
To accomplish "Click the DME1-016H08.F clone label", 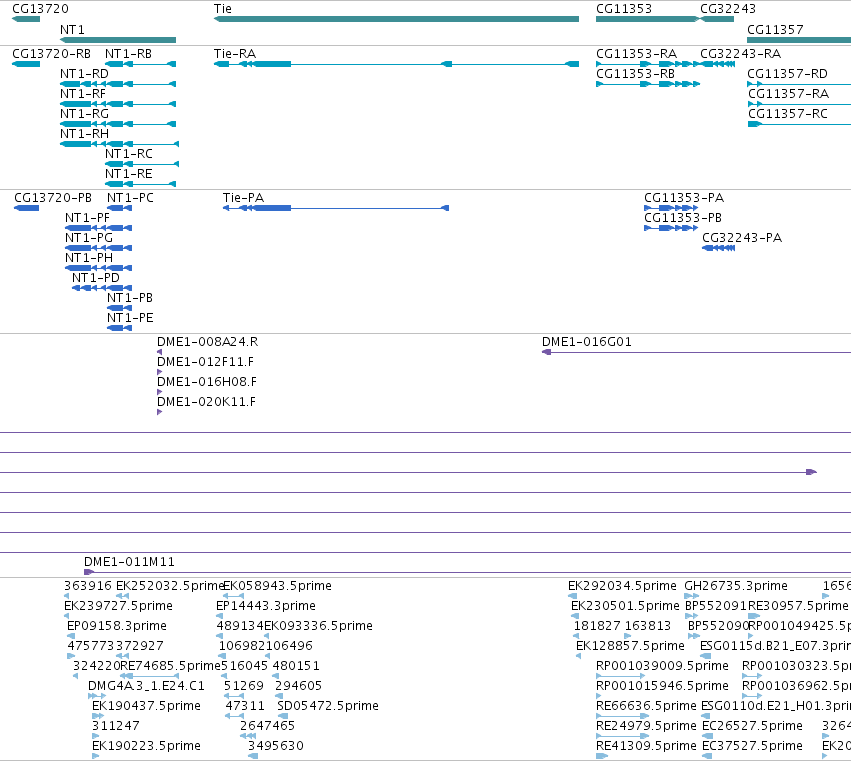I will pyautogui.click(x=207, y=382).
